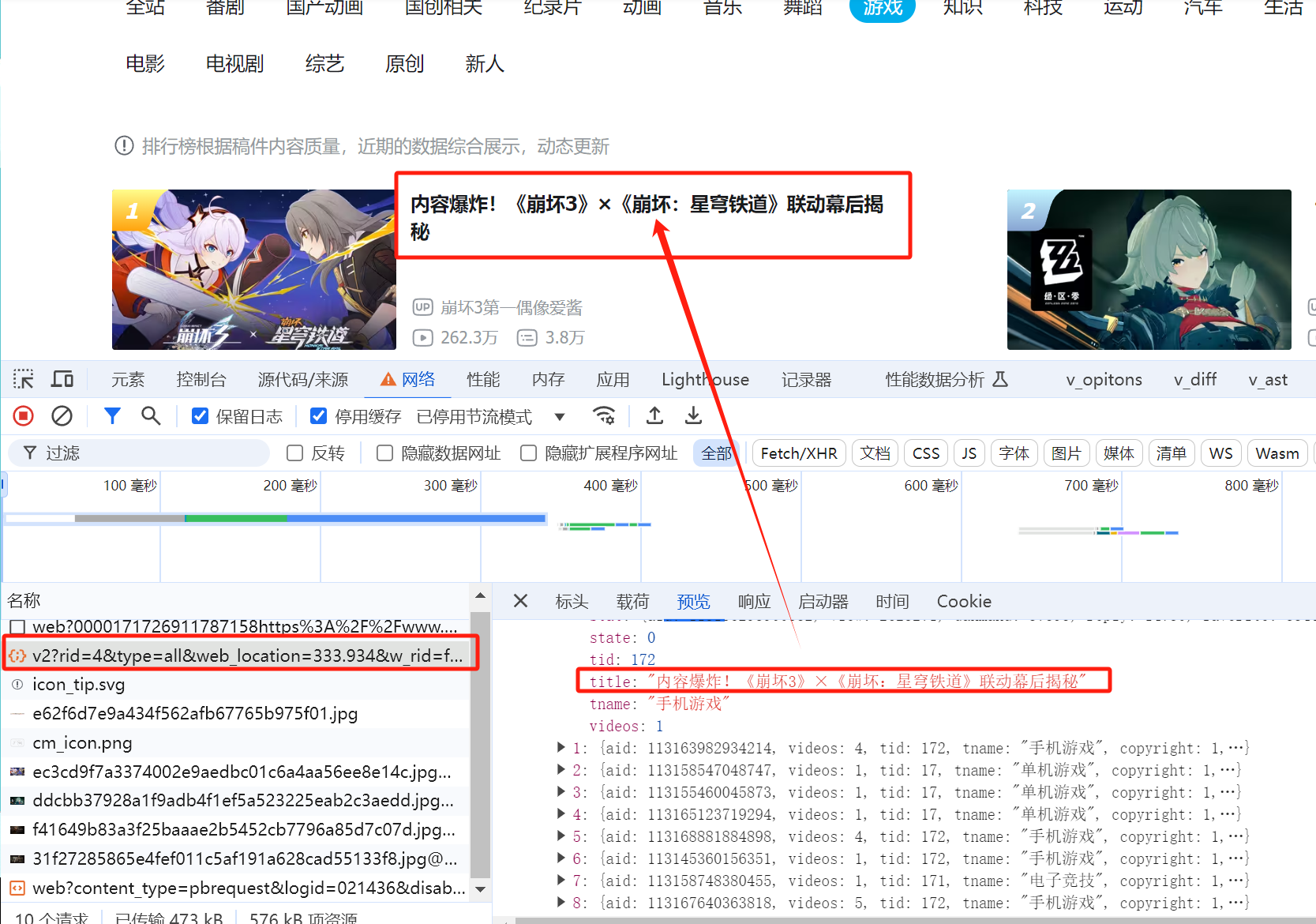Image resolution: width=1316 pixels, height=924 pixels.
Task: Import HAR file upload icon
Action: click(654, 415)
